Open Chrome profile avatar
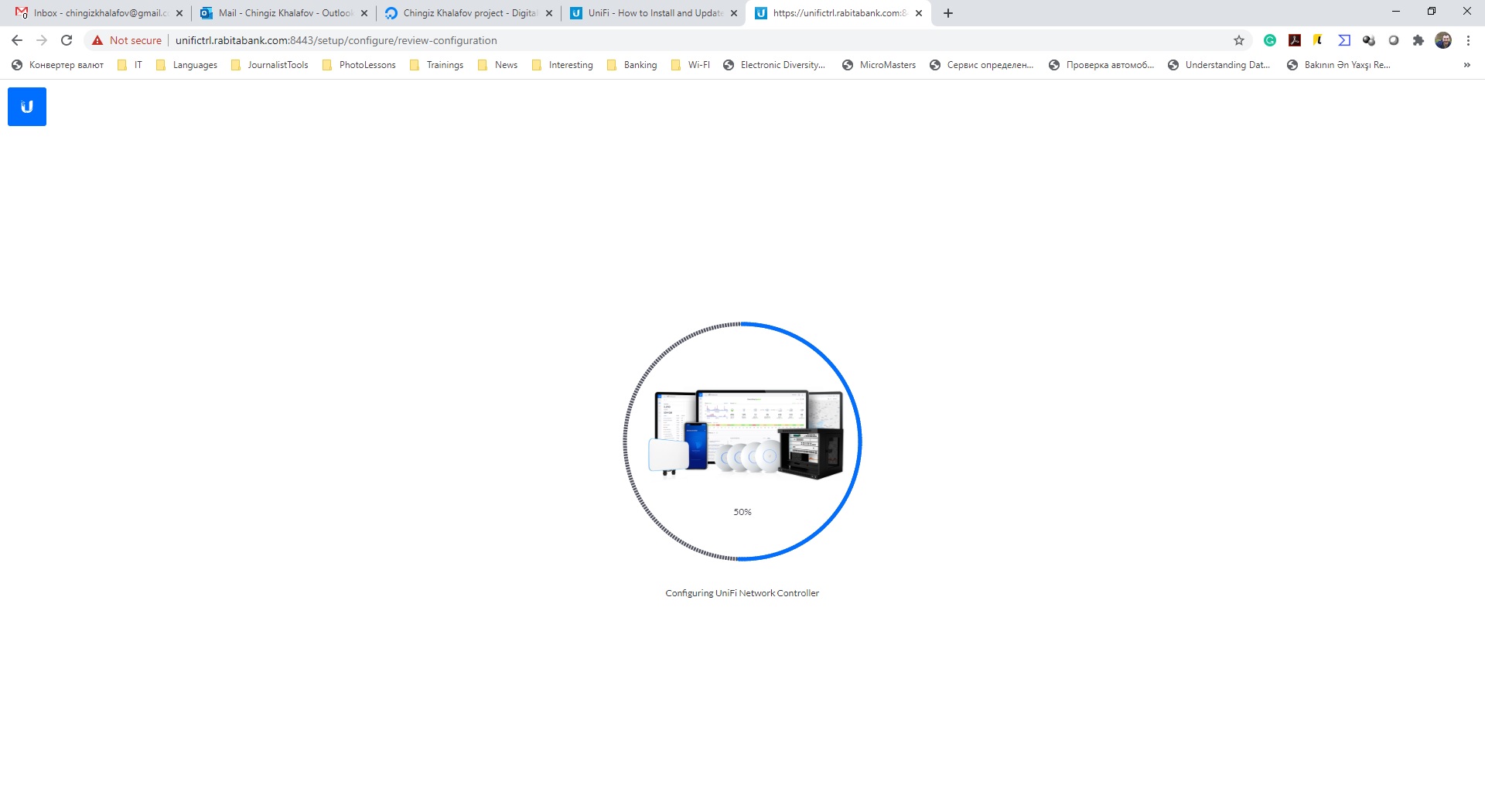 pyautogui.click(x=1443, y=40)
